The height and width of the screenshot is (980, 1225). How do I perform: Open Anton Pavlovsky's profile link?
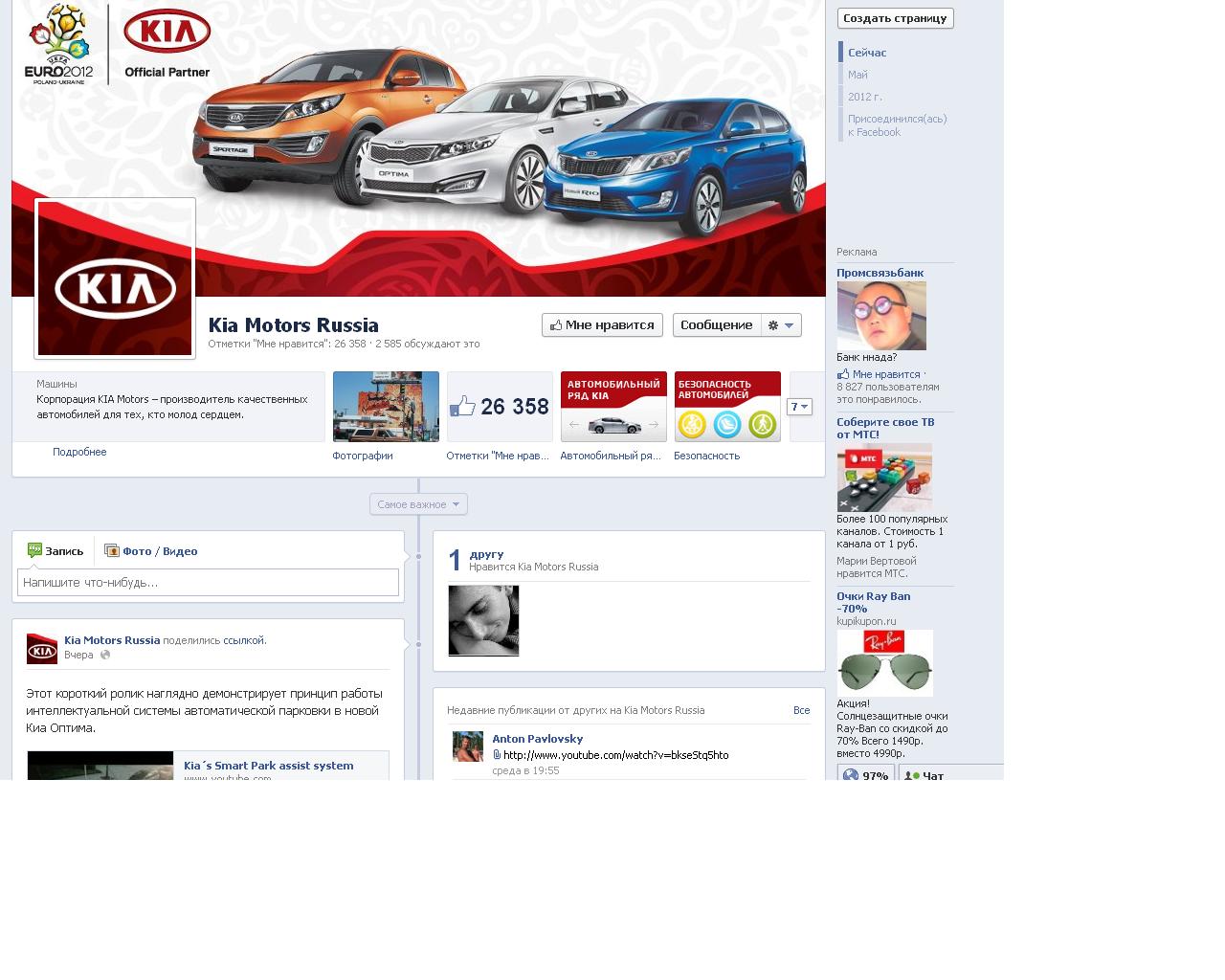point(537,739)
